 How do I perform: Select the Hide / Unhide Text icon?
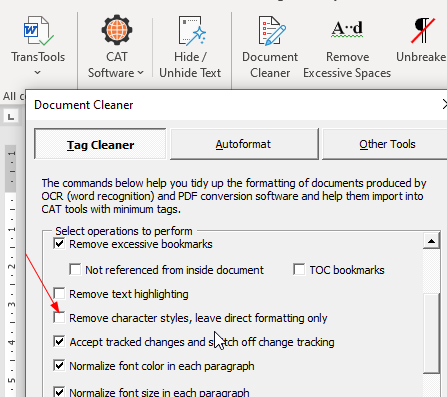192,31
